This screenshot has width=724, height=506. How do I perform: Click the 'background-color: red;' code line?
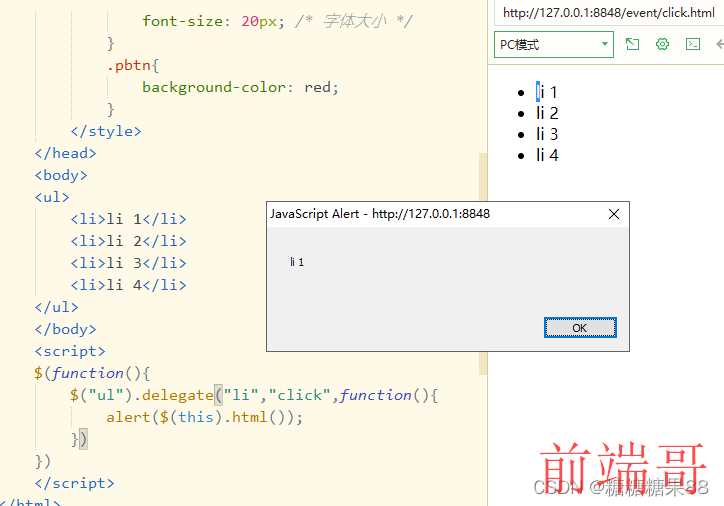[241, 87]
